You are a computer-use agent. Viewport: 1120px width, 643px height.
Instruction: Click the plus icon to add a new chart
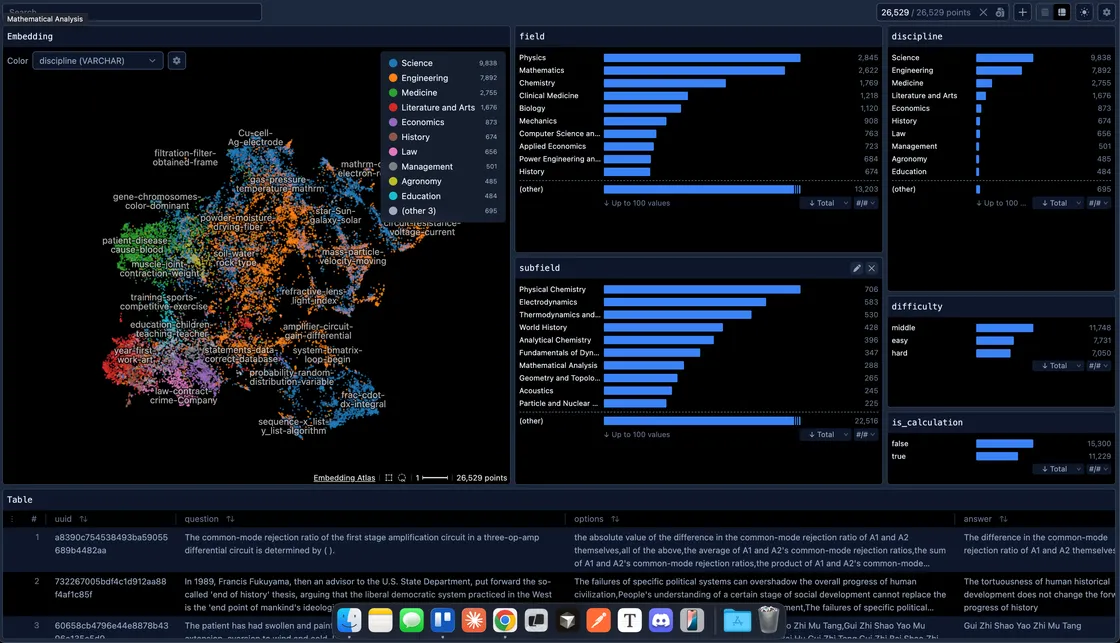click(x=1023, y=12)
